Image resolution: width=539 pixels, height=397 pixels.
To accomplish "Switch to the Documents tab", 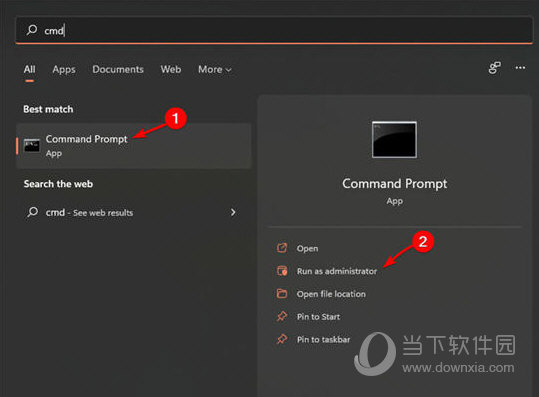I will click(118, 69).
